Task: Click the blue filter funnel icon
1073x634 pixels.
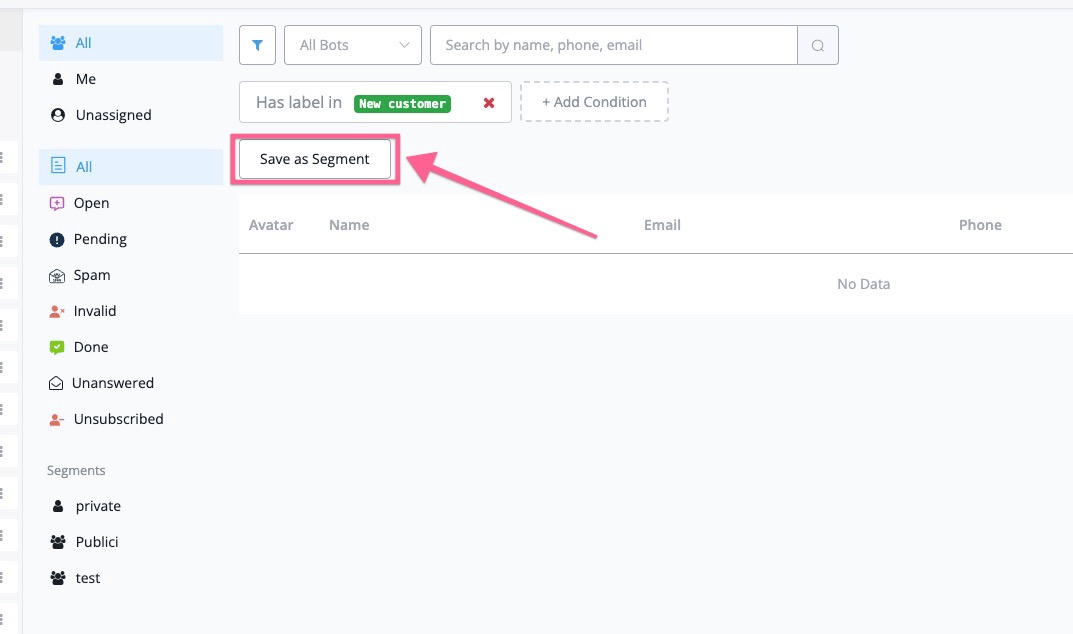Action: point(257,45)
